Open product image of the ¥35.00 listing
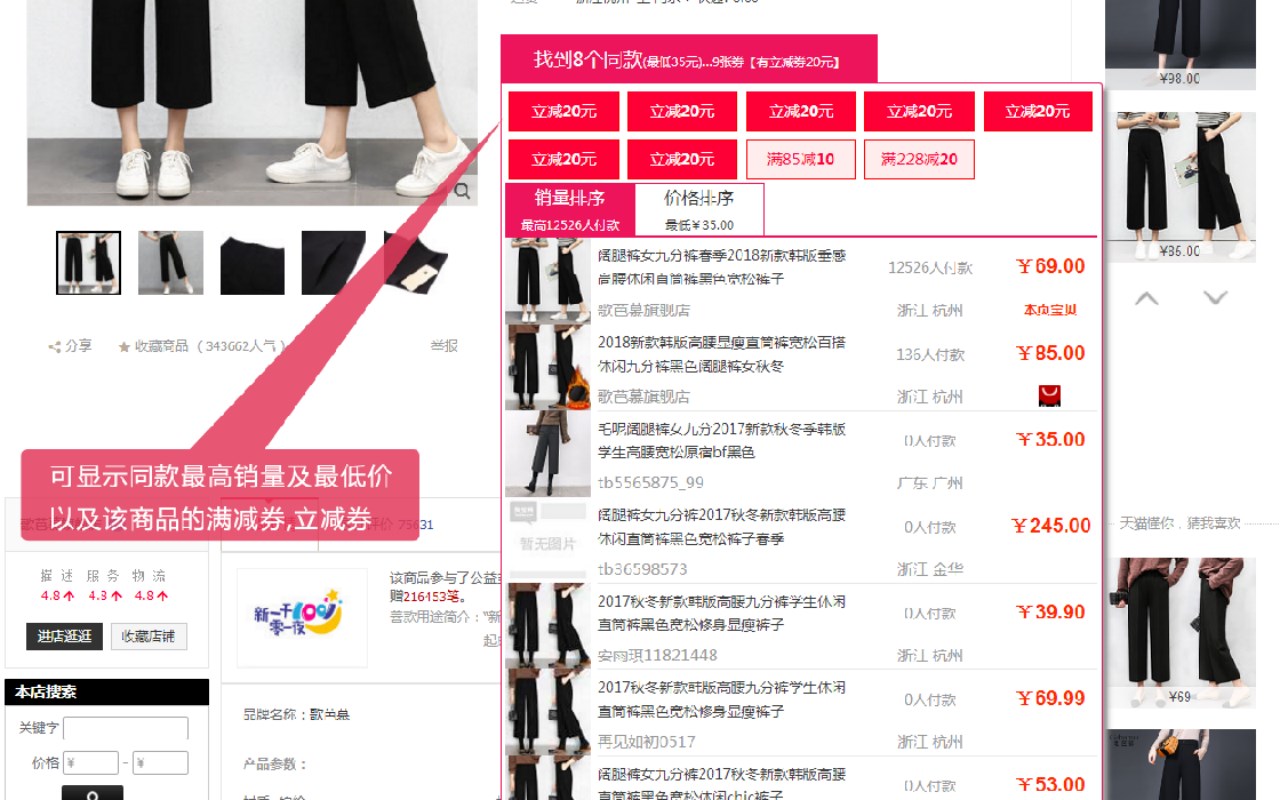This screenshot has width=1280, height=800. tap(548, 454)
